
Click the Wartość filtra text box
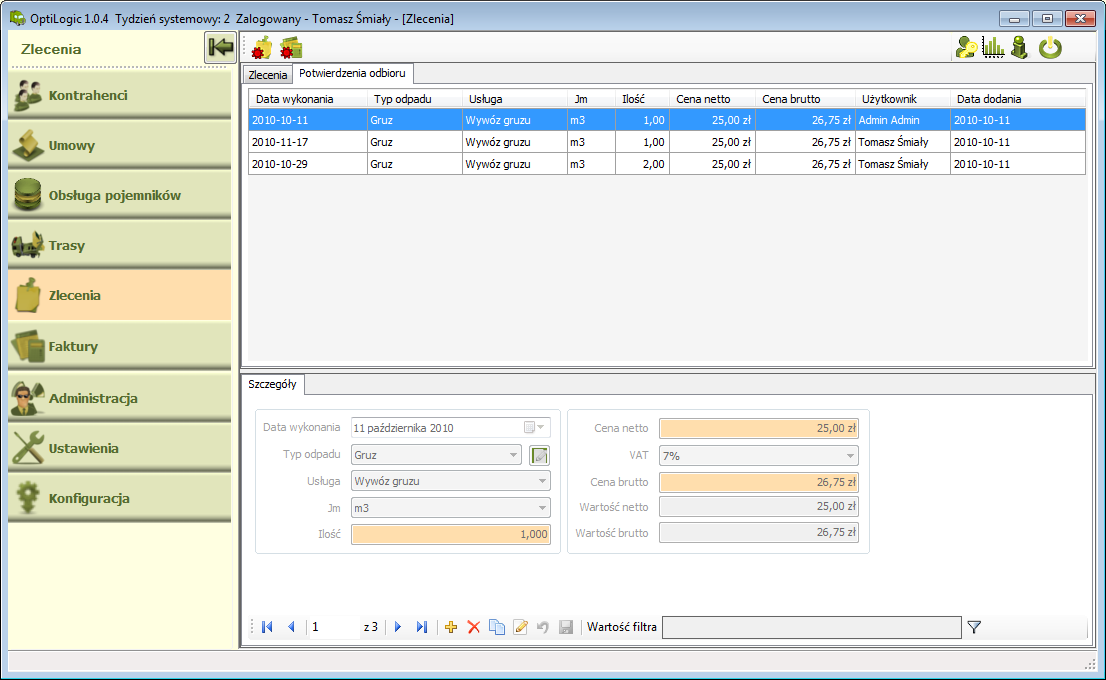[812, 627]
